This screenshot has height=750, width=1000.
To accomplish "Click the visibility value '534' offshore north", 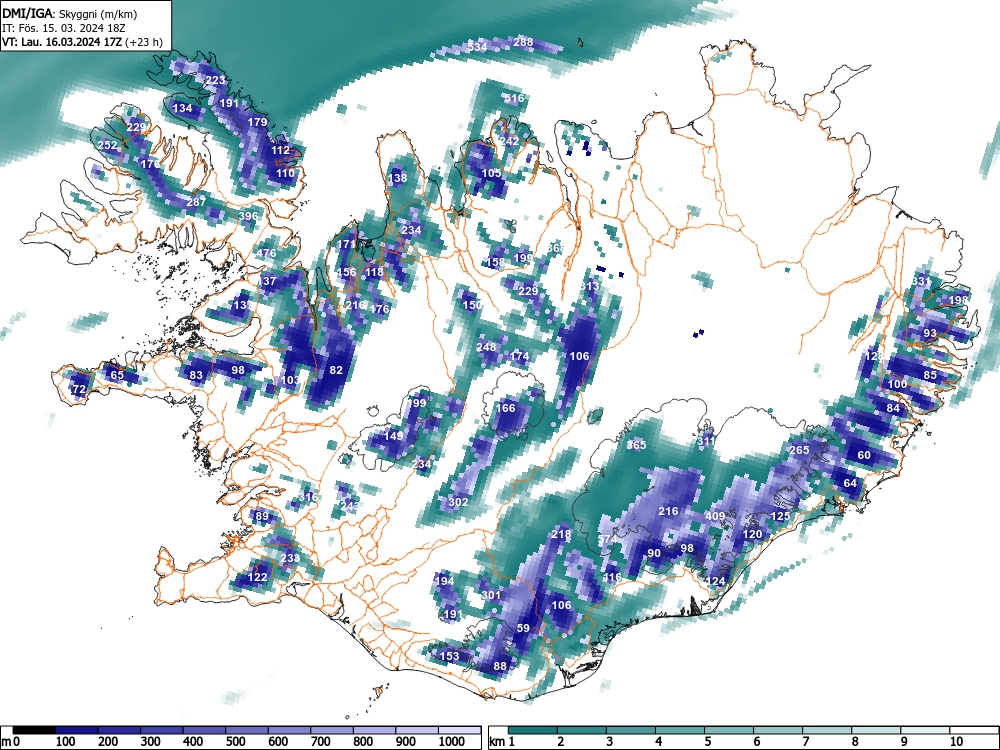I will [x=477, y=47].
